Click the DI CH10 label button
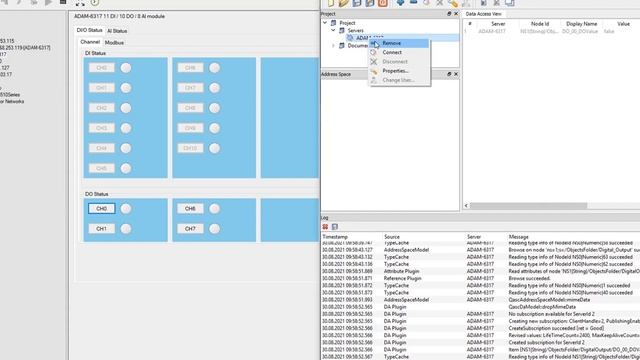Viewport: 640px width, 360px height. pyautogui.click(x=190, y=148)
